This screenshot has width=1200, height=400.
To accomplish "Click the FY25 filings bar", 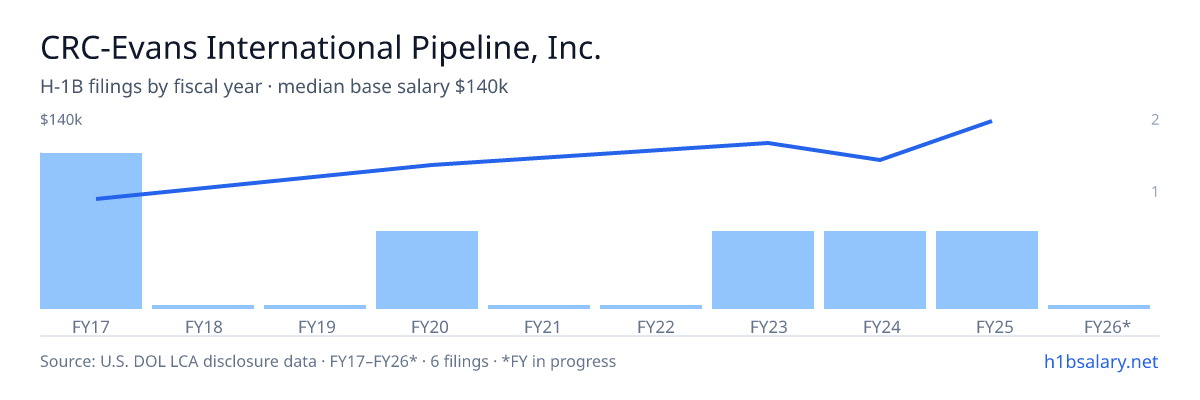I will tap(987, 270).
